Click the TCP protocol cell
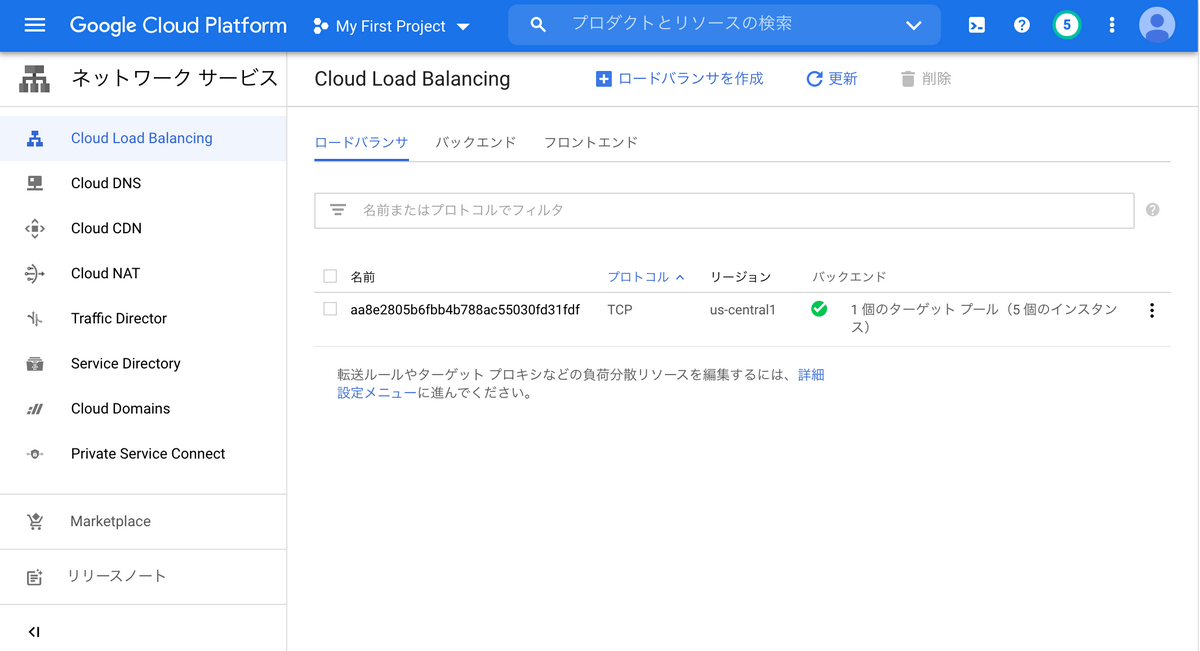1200x651 pixels. [x=620, y=310]
